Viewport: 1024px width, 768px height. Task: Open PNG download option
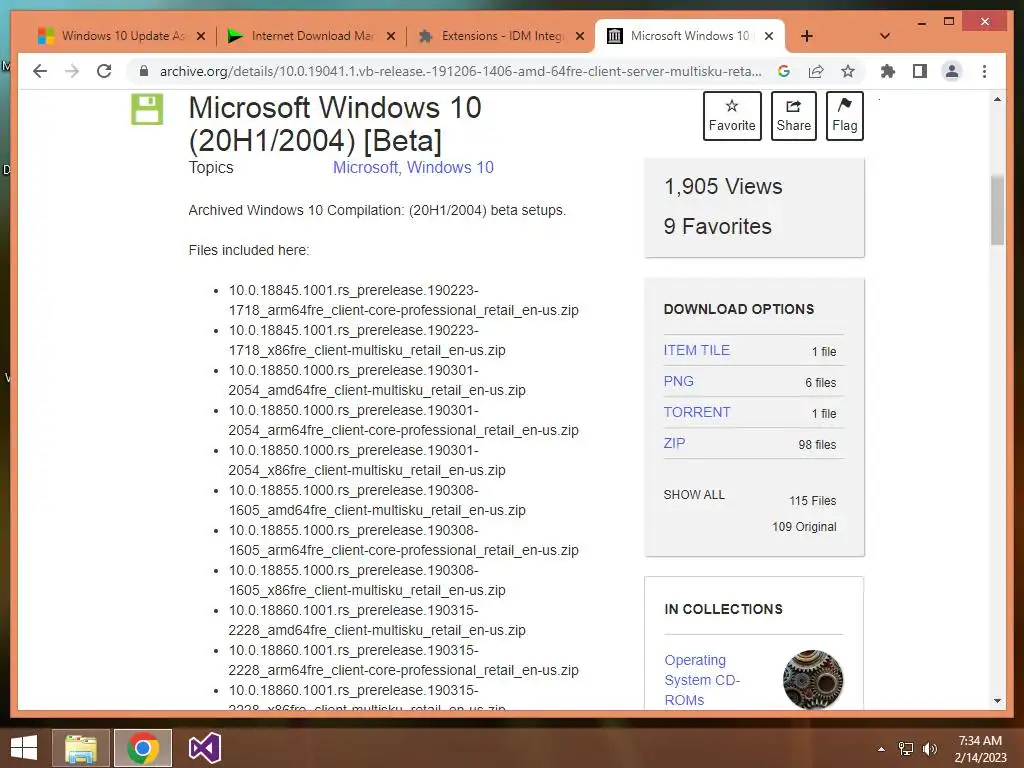click(x=679, y=381)
